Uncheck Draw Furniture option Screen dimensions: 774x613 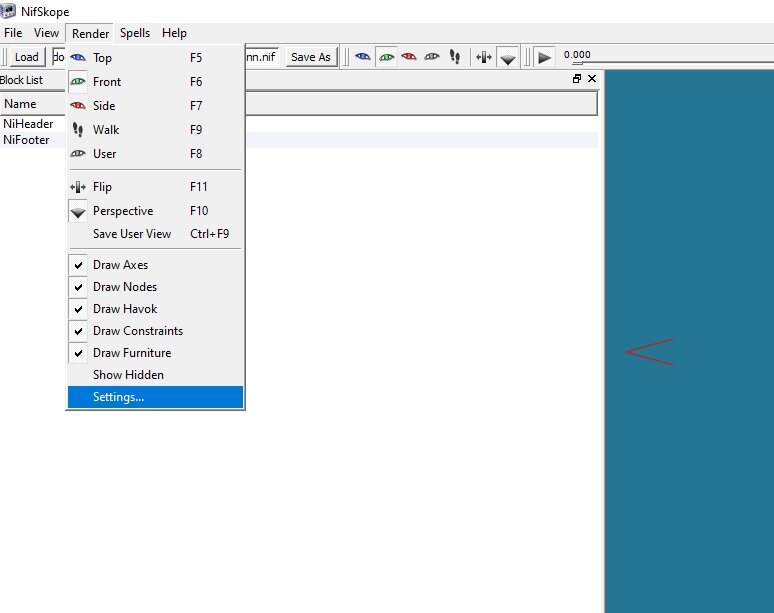point(155,353)
